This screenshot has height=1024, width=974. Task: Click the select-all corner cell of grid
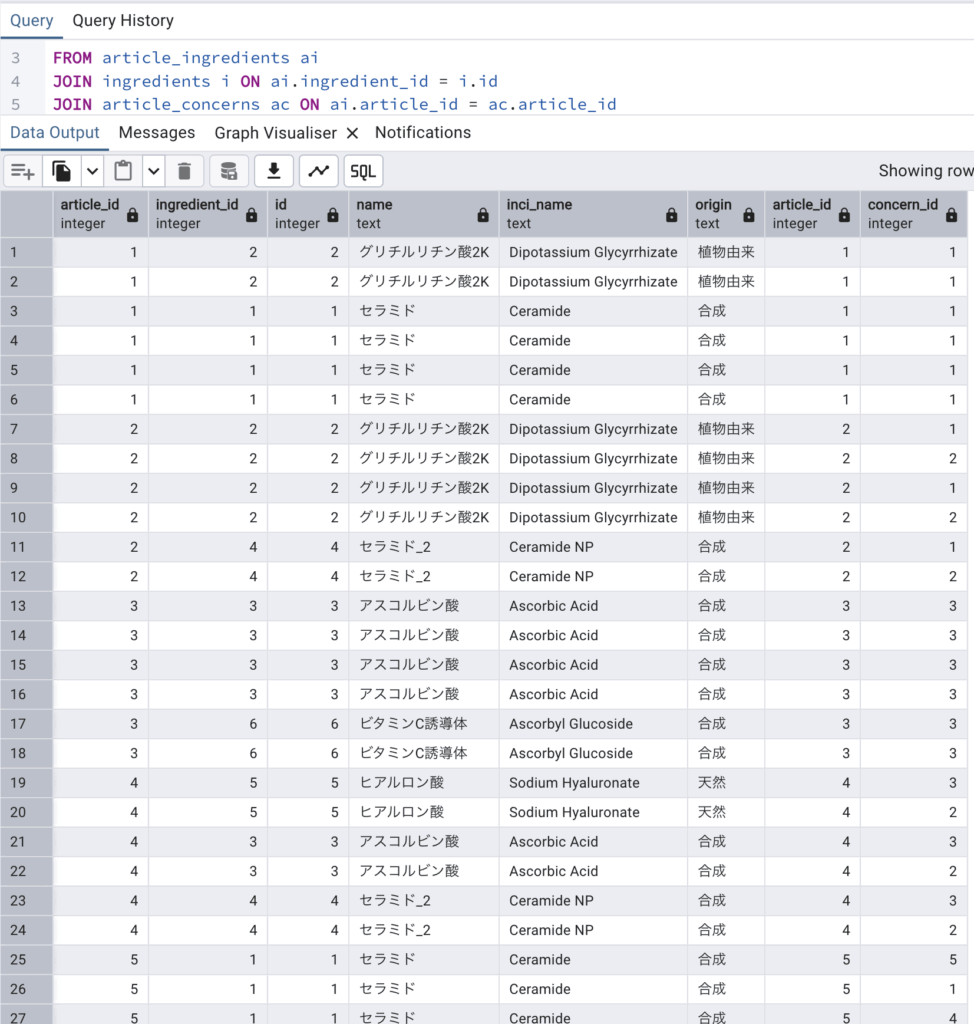click(27, 214)
